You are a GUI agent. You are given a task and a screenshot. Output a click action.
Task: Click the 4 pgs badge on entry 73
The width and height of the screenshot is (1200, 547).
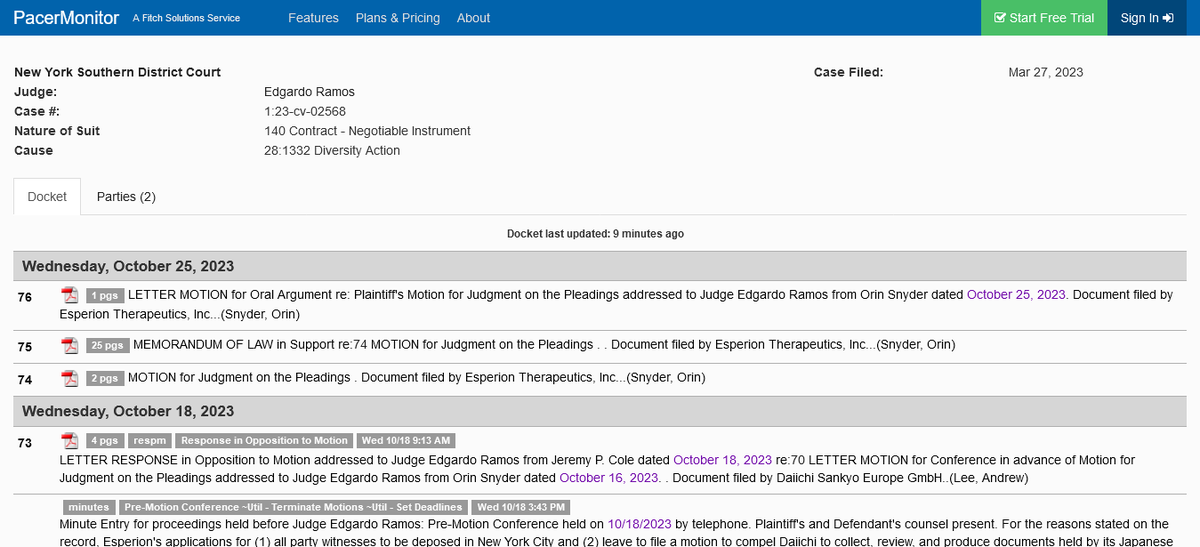tap(104, 441)
